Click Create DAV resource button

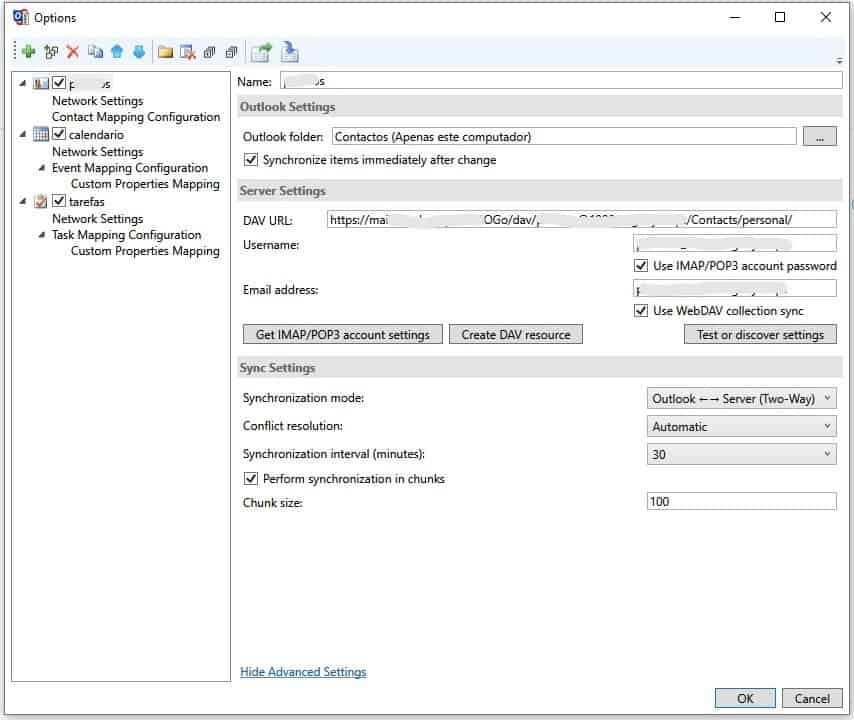tap(516, 334)
